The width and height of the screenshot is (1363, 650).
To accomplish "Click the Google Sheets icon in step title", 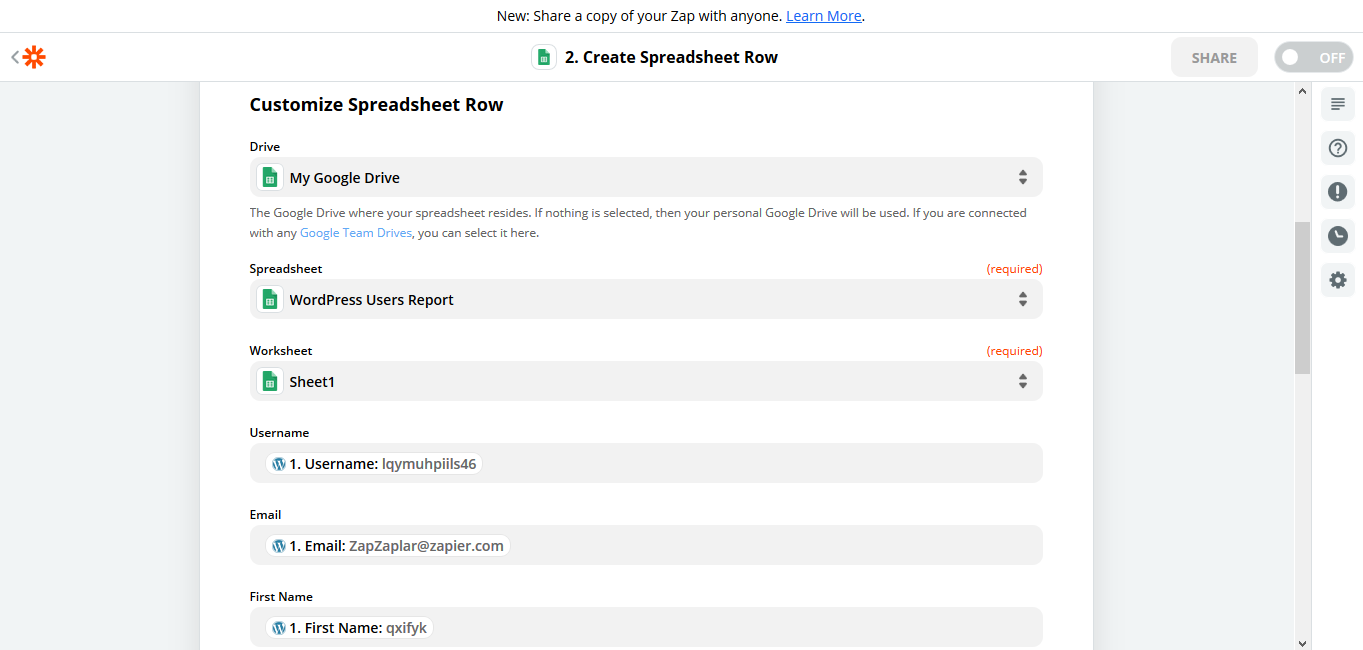I will pyautogui.click(x=544, y=57).
